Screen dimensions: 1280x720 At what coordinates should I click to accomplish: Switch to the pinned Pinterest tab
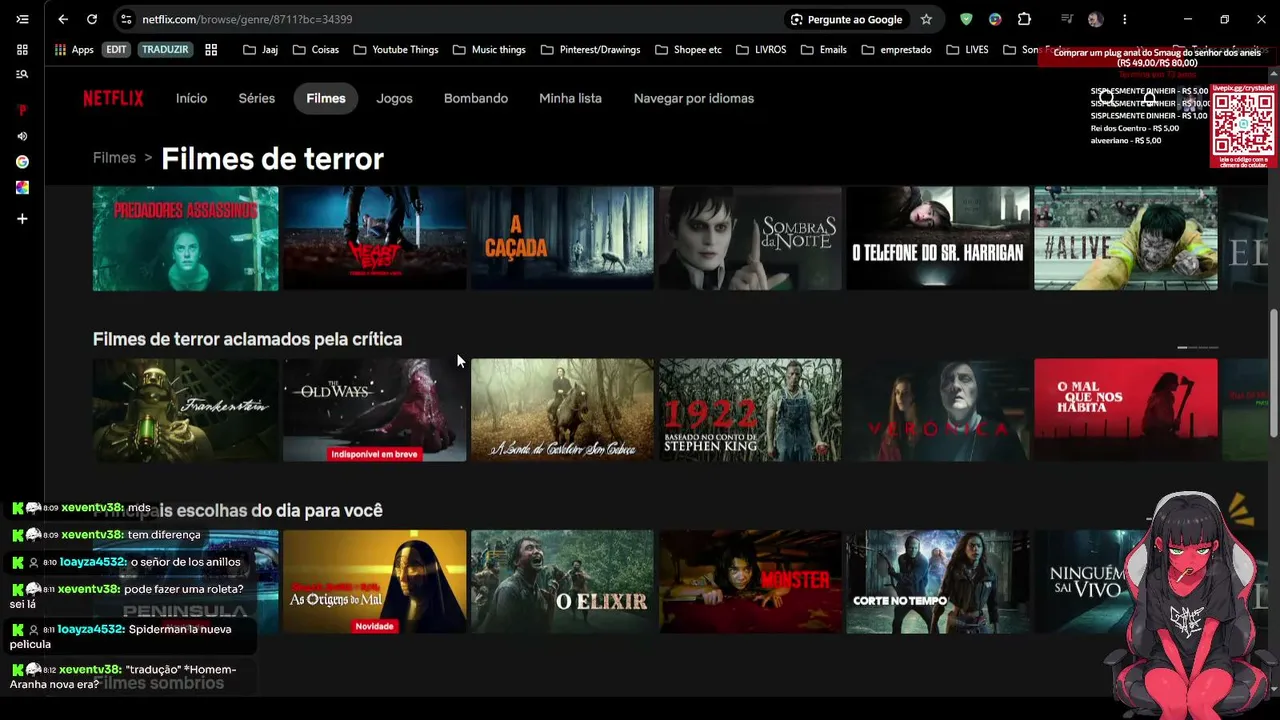[22, 110]
